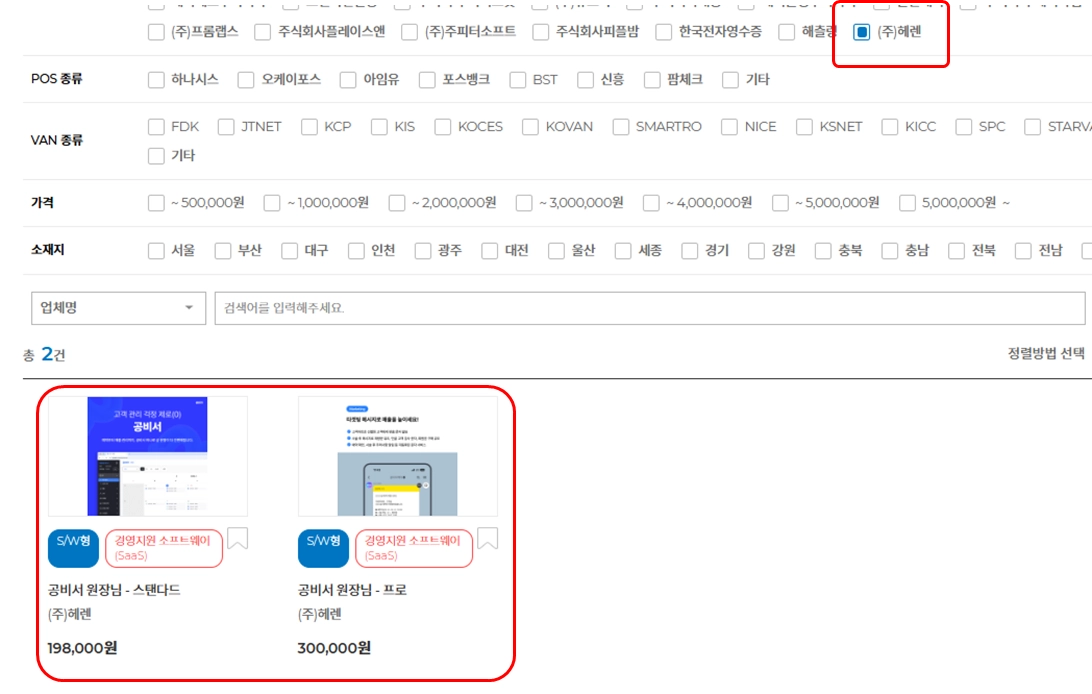Open 공비서 원장님 - 프로 thumbnail image

[398, 456]
